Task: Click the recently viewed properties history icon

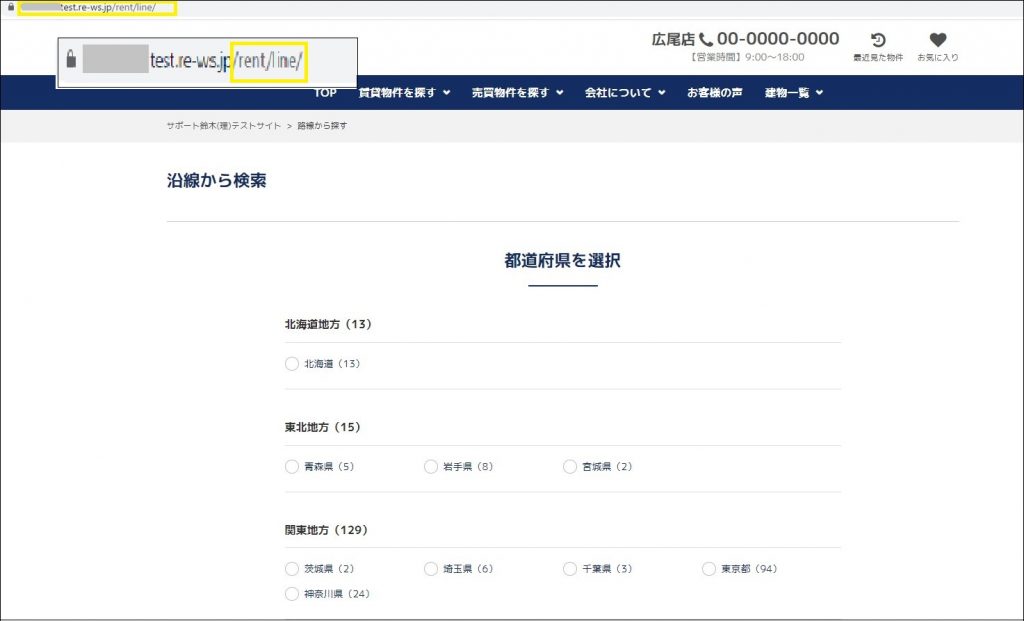Action: [x=877, y=41]
